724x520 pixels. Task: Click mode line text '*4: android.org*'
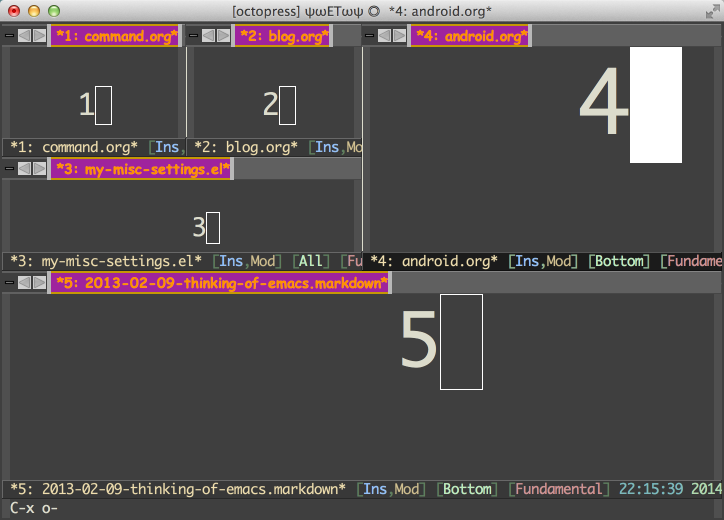[x=434, y=261]
